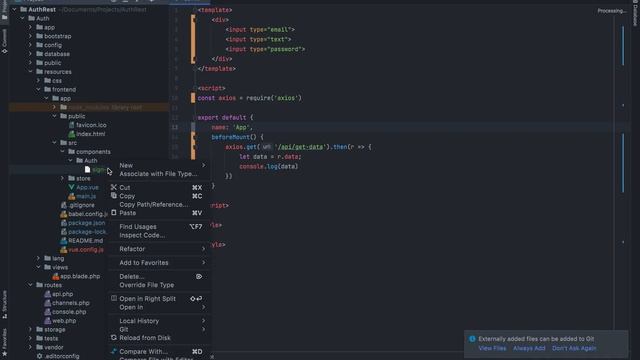
Task: Click the Reload from Disk refresh icon
Action: [x=114, y=338]
